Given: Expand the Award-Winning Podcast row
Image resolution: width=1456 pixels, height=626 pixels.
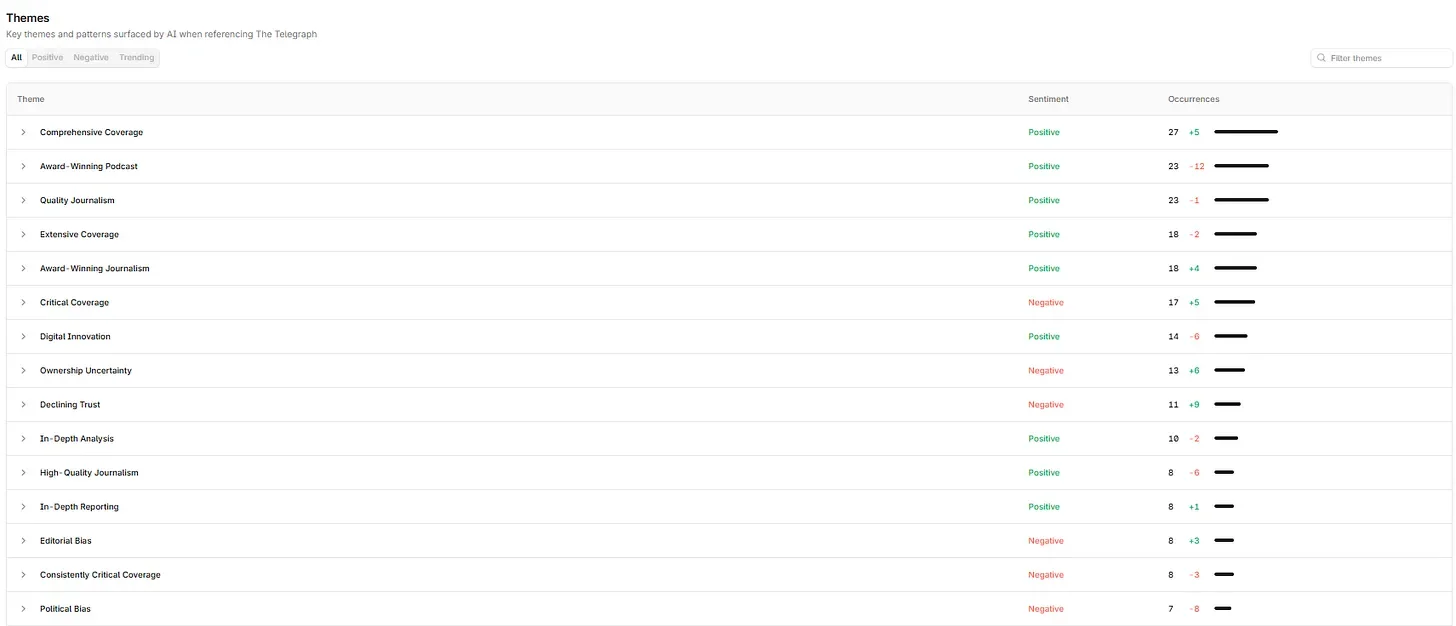Looking at the screenshot, I should (24, 166).
